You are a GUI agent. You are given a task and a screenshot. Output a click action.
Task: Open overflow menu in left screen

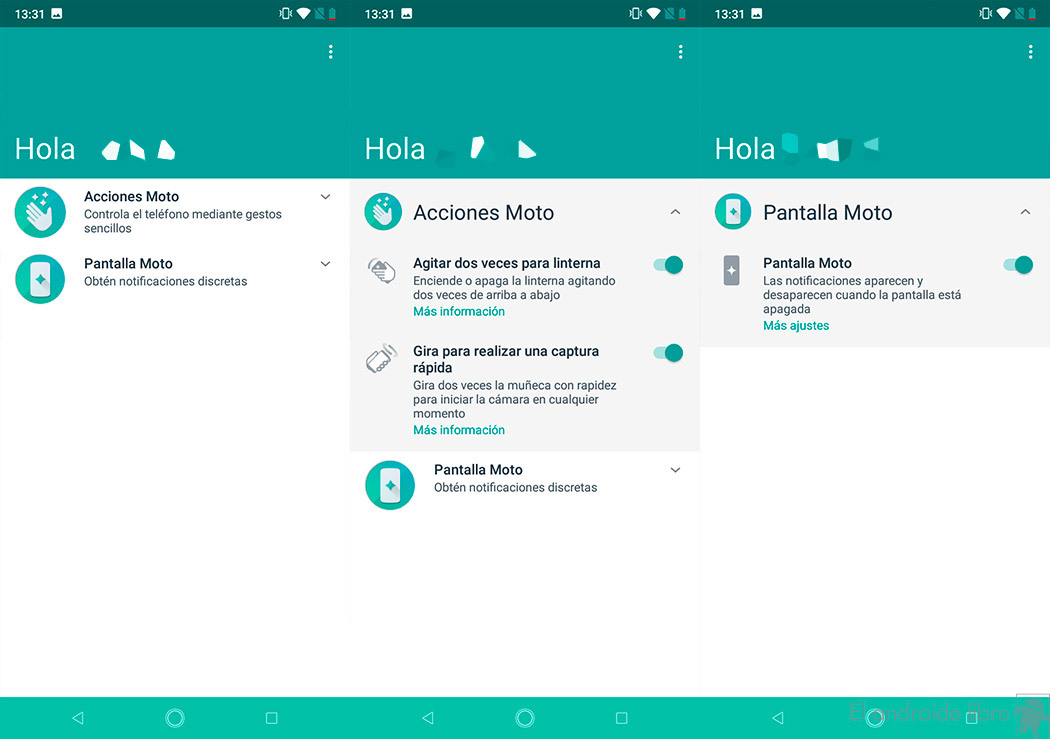point(331,52)
